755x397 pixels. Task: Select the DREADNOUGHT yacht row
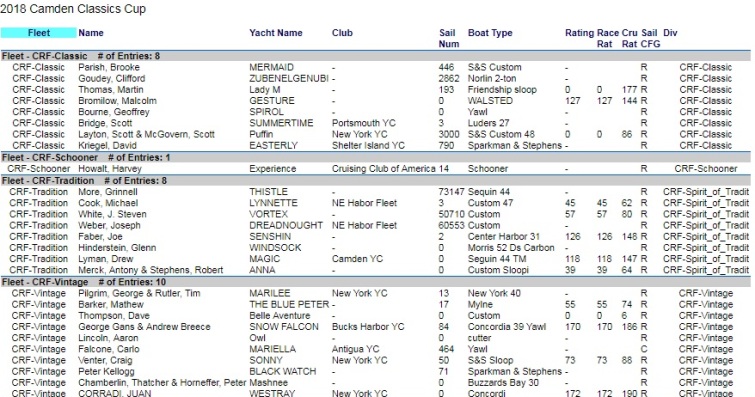click(x=376, y=225)
